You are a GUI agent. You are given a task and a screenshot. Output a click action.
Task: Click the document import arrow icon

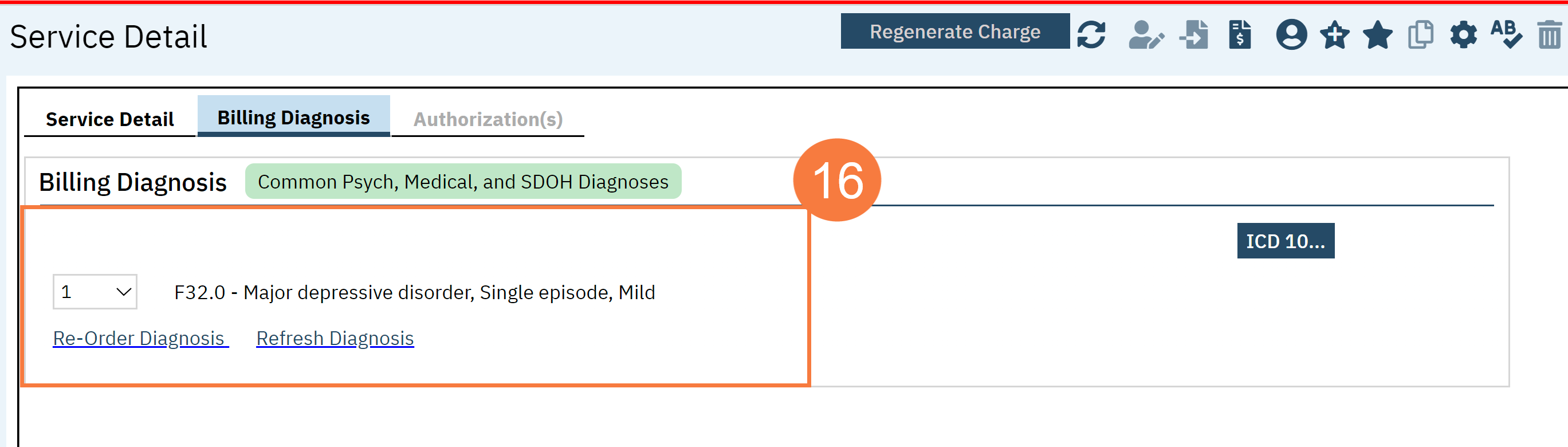point(1194,34)
